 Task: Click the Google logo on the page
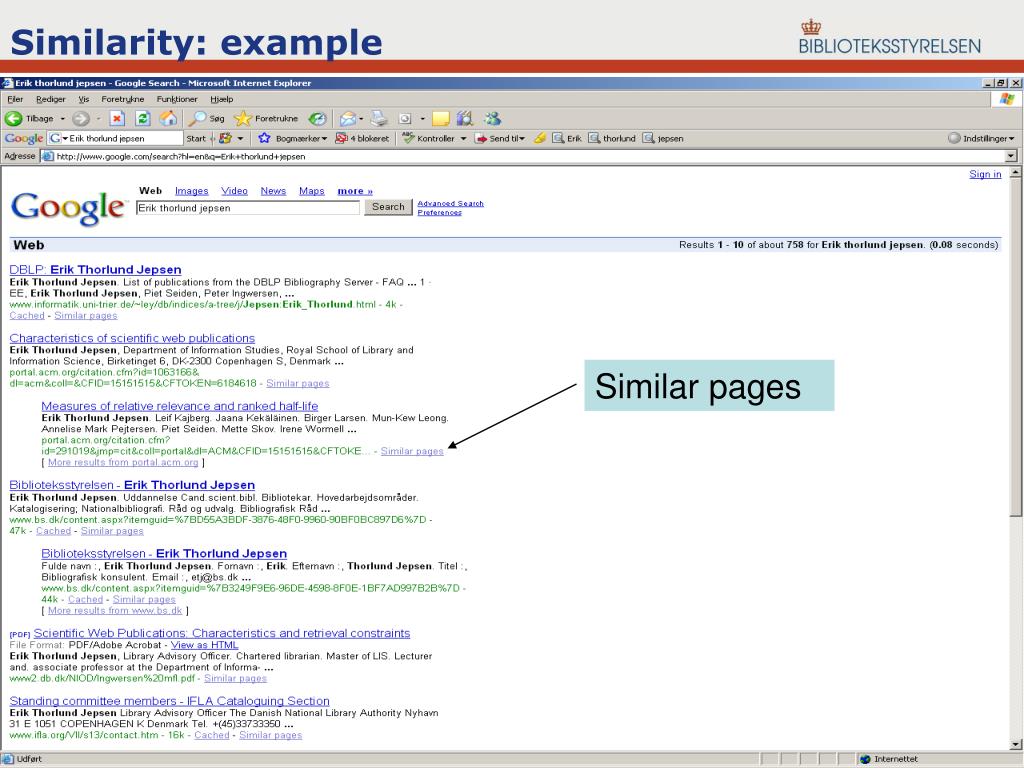68,208
